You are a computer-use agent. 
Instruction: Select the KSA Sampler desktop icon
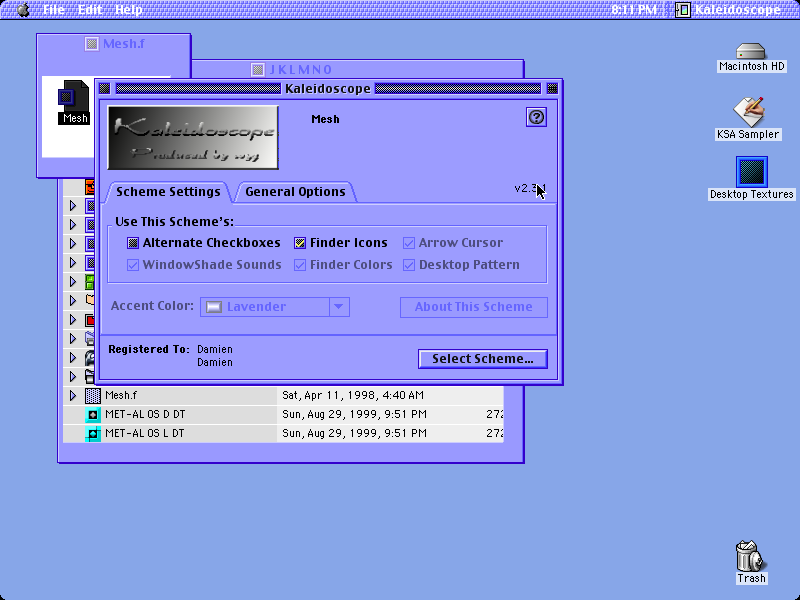pos(748,112)
